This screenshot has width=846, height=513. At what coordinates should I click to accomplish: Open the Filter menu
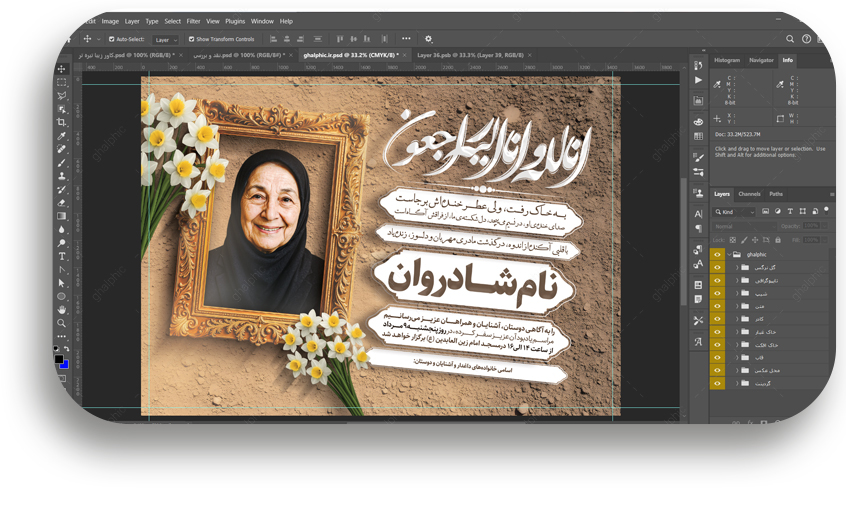click(x=193, y=21)
